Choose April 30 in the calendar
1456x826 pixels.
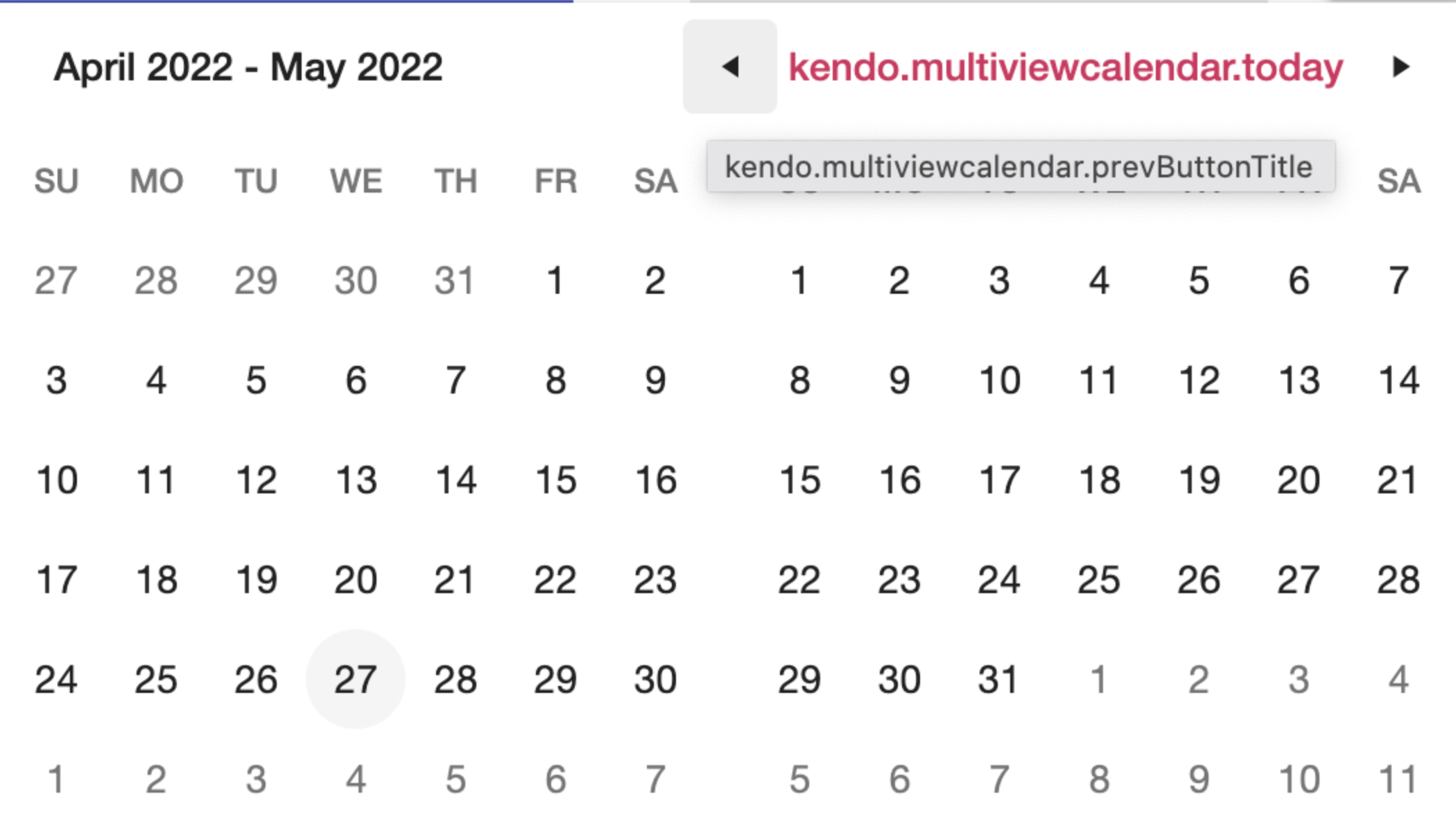coord(655,679)
